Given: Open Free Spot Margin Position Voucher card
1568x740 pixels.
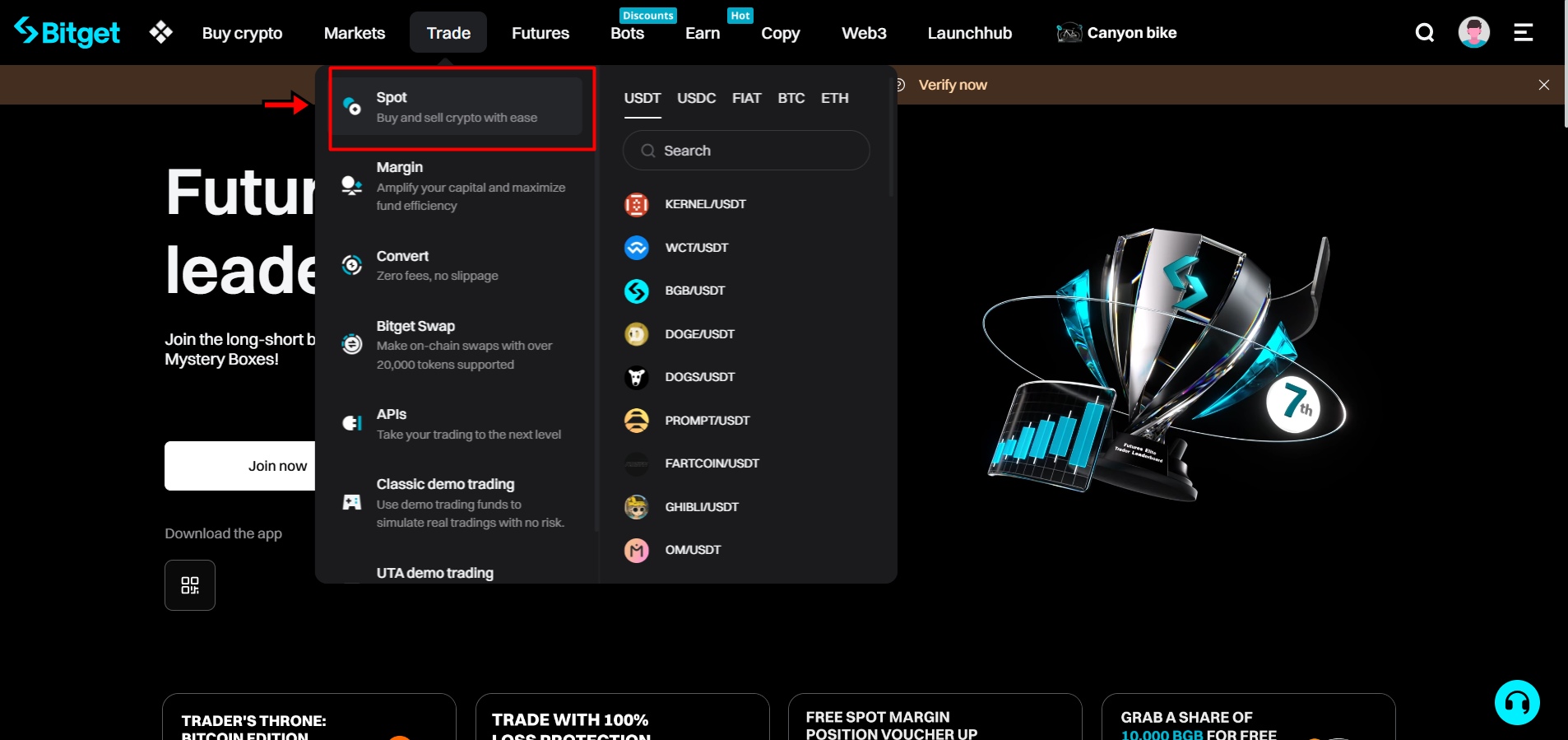Looking at the screenshot, I should pyautogui.click(x=935, y=717).
